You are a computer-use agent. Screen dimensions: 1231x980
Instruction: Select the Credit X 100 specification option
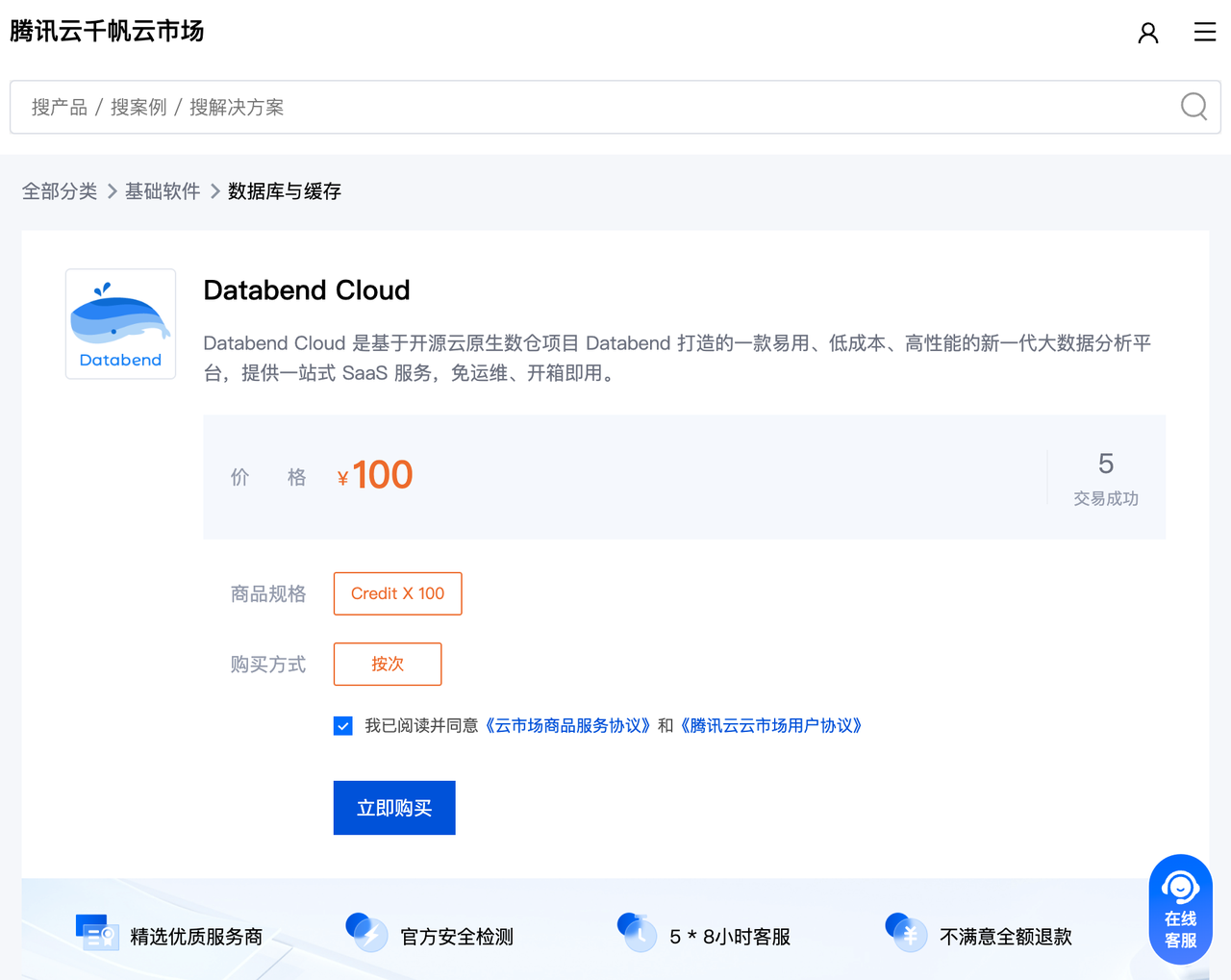click(397, 593)
